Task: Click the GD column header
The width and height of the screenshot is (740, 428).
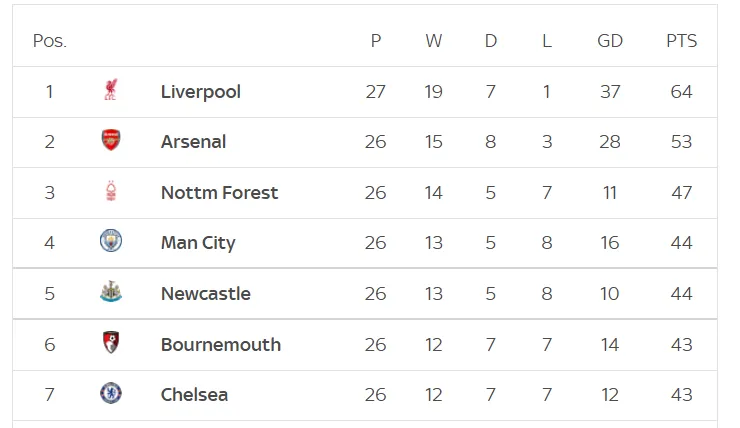Action: (610, 41)
